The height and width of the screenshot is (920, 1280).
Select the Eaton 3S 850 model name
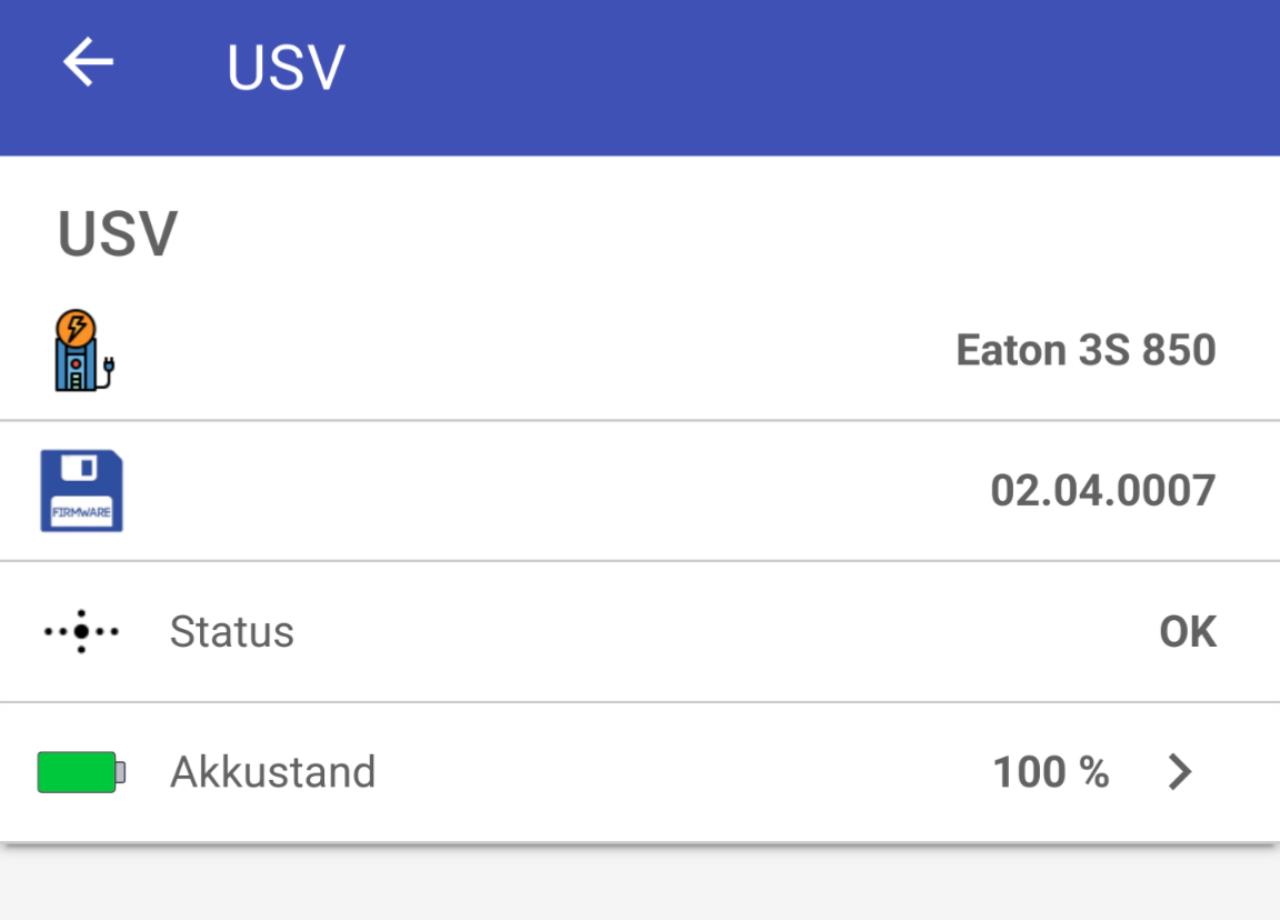point(1085,350)
